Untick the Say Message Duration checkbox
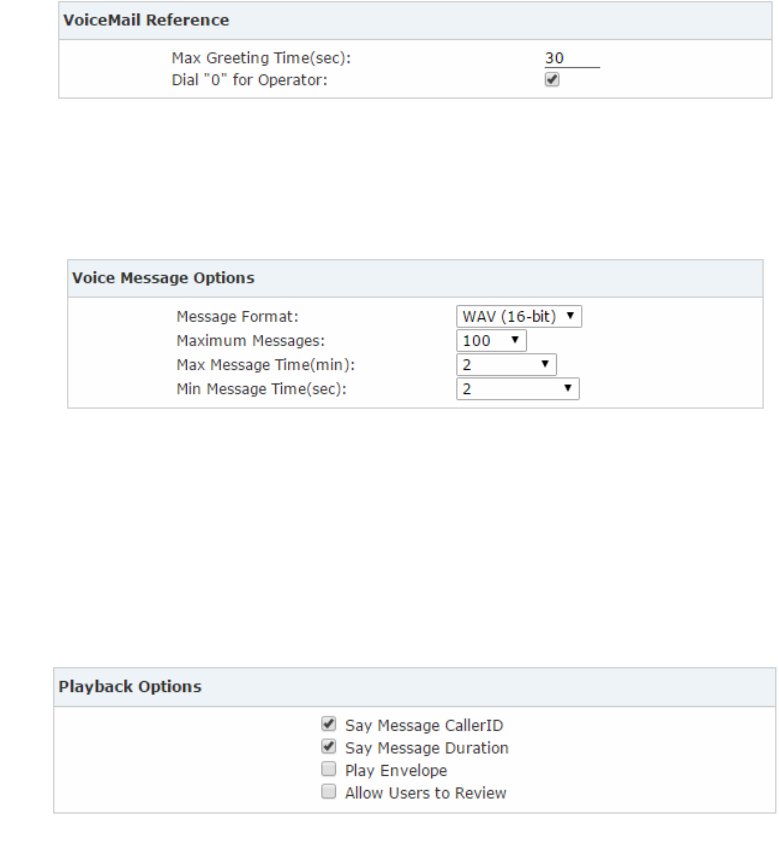Screen dimensions: 779x864 [328, 747]
